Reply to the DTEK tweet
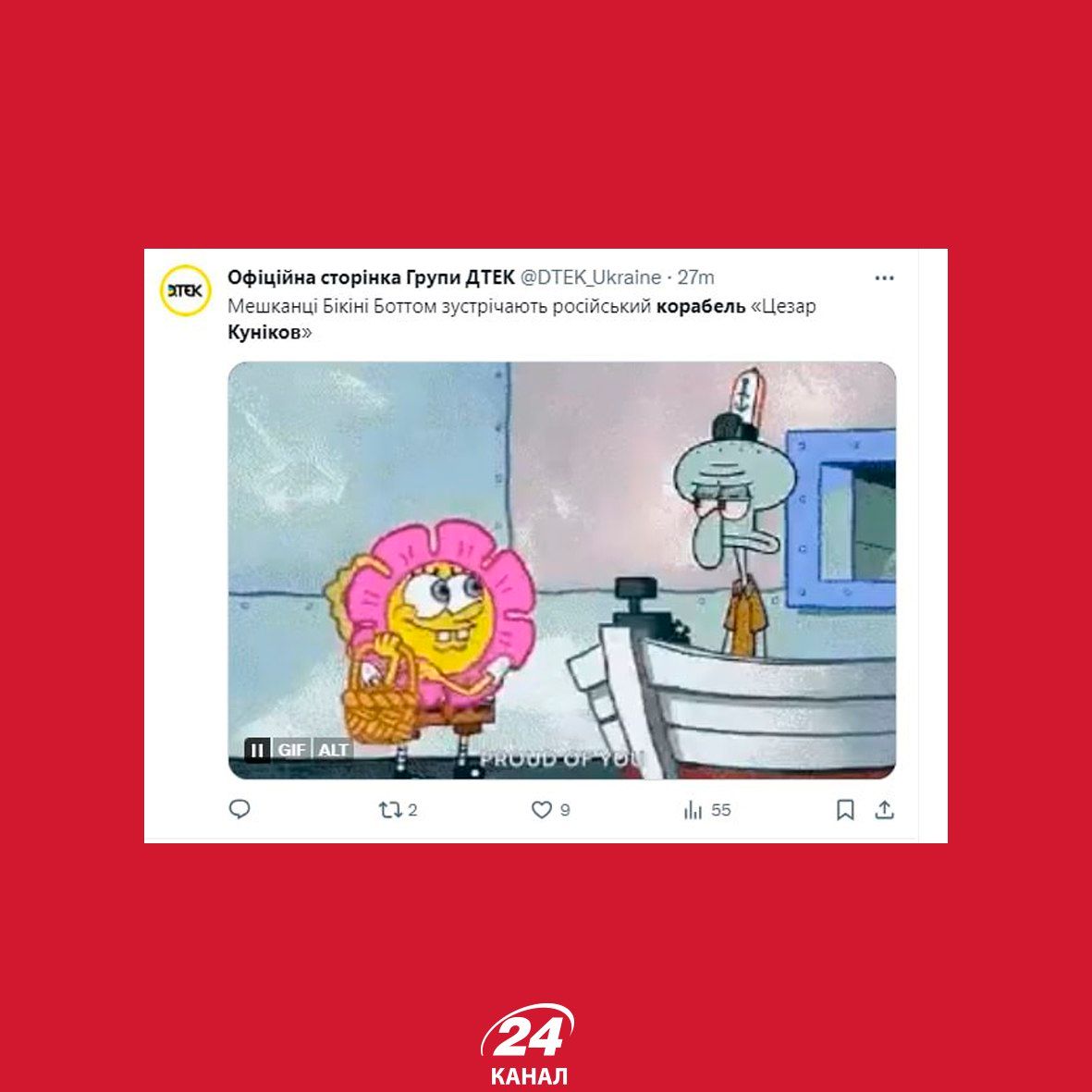 239,809
